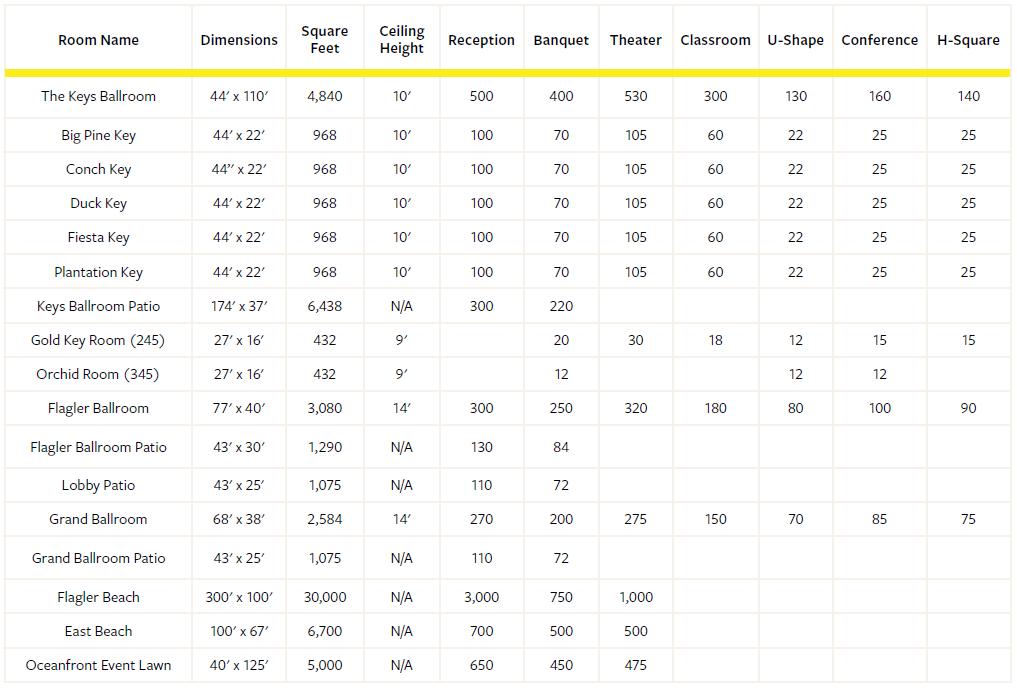Click the 5,000 square feet cell
Image resolution: width=1017 pixels, height=689 pixels.
click(x=324, y=665)
